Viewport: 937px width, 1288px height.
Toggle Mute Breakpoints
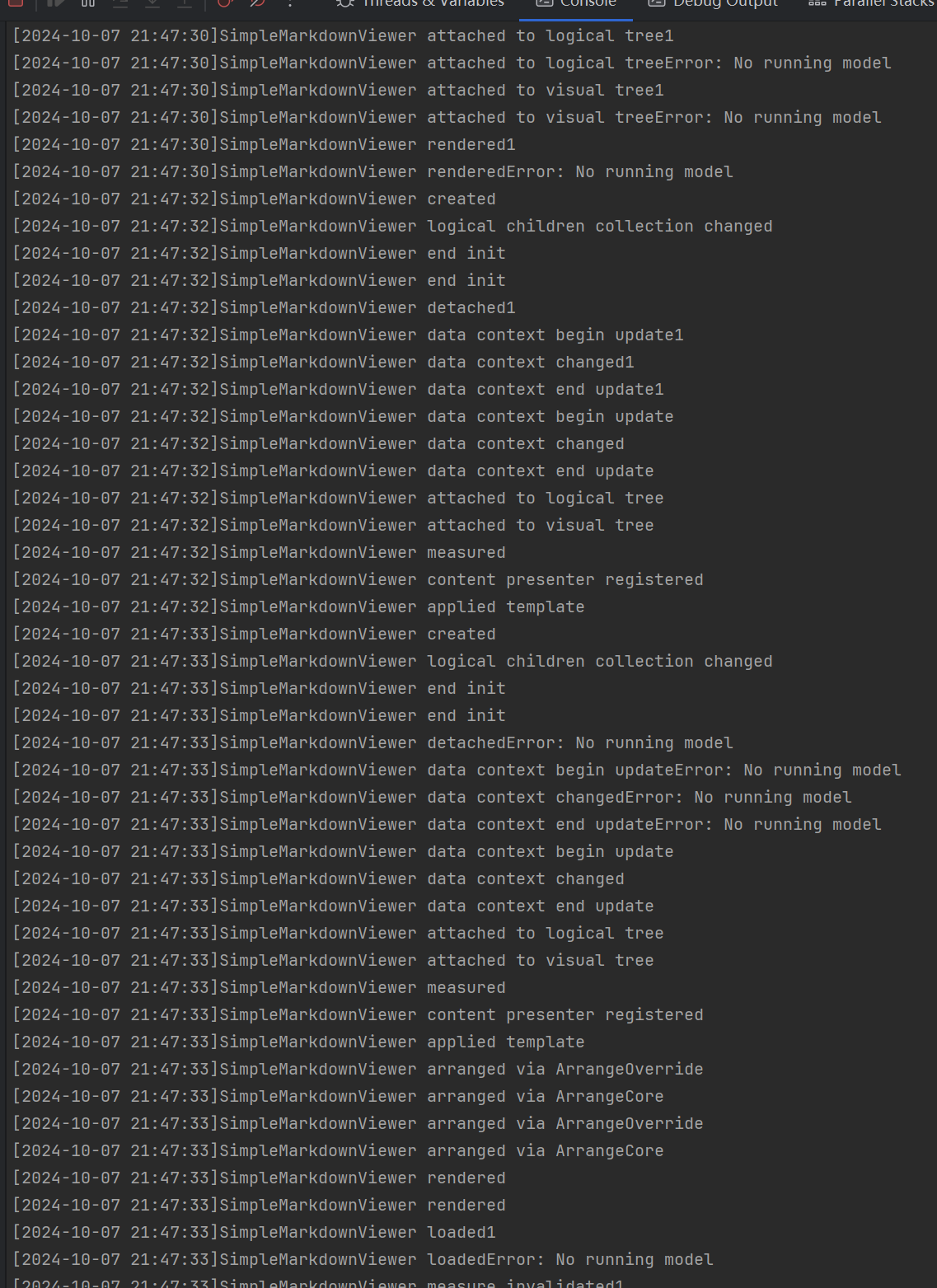(257, 2)
